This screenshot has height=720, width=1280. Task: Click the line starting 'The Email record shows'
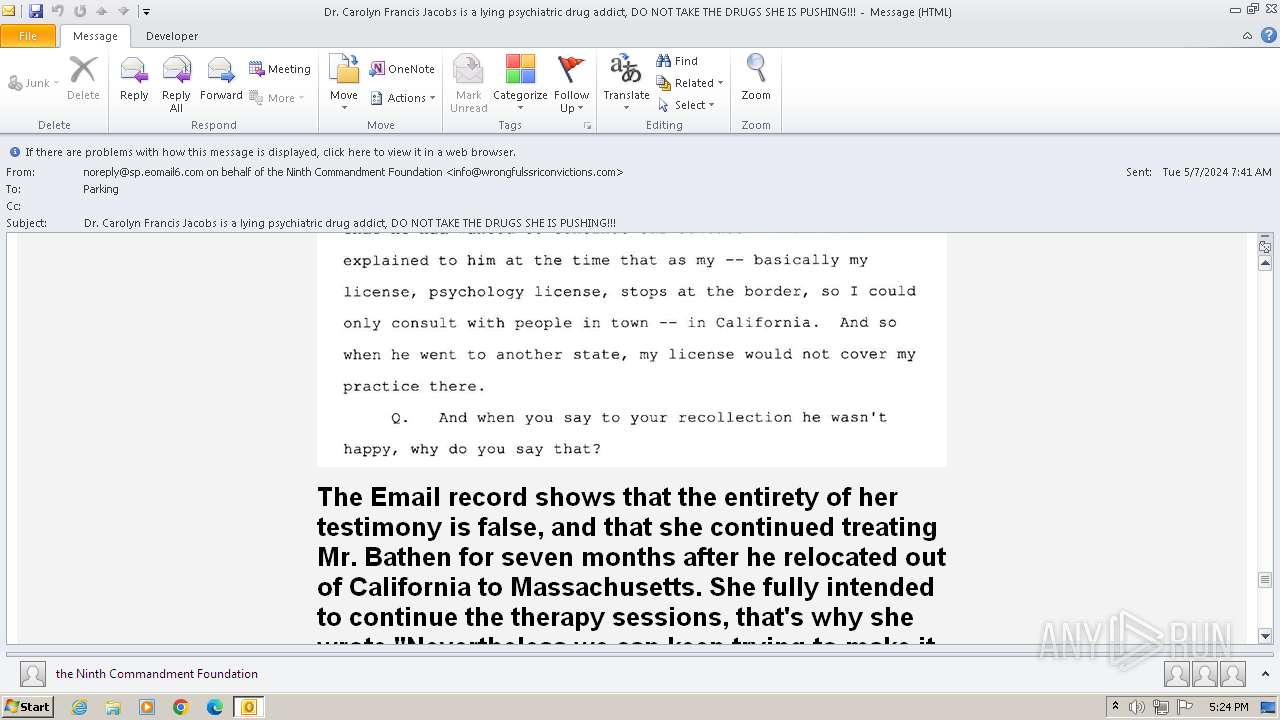607,497
